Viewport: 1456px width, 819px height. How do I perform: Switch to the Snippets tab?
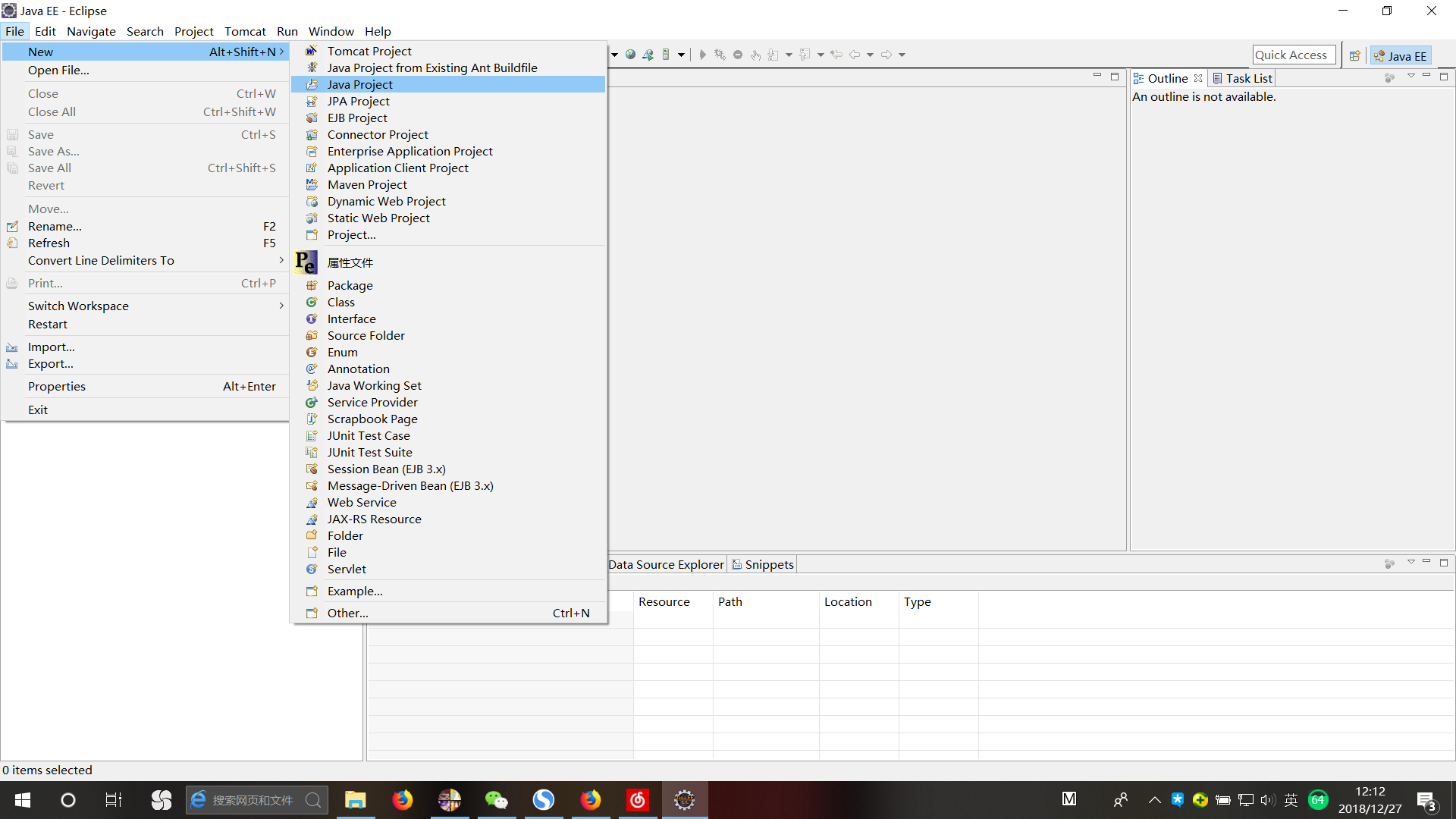tap(768, 564)
